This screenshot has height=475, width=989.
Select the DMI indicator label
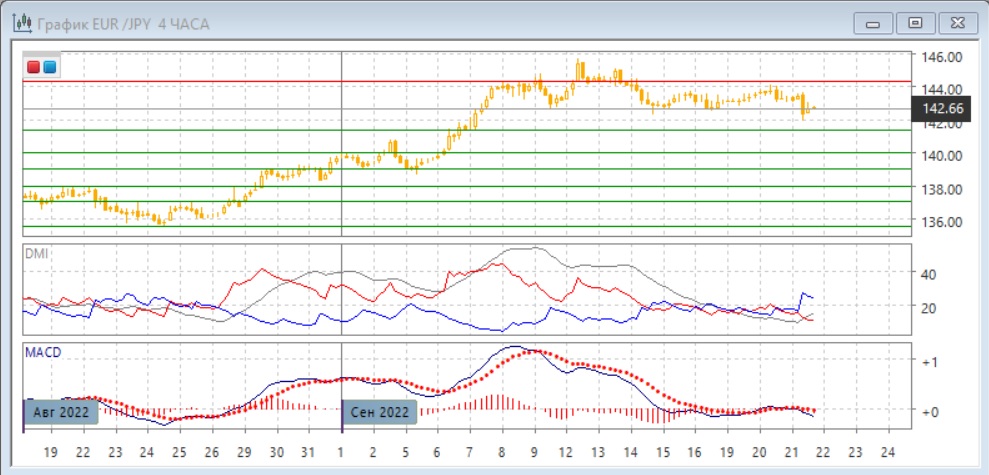coord(35,253)
